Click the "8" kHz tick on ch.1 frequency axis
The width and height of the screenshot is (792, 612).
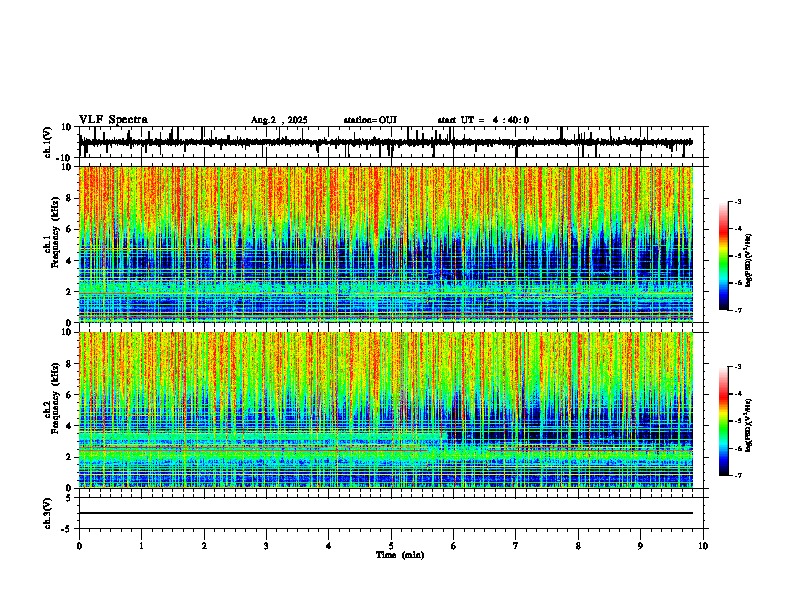point(69,198)
